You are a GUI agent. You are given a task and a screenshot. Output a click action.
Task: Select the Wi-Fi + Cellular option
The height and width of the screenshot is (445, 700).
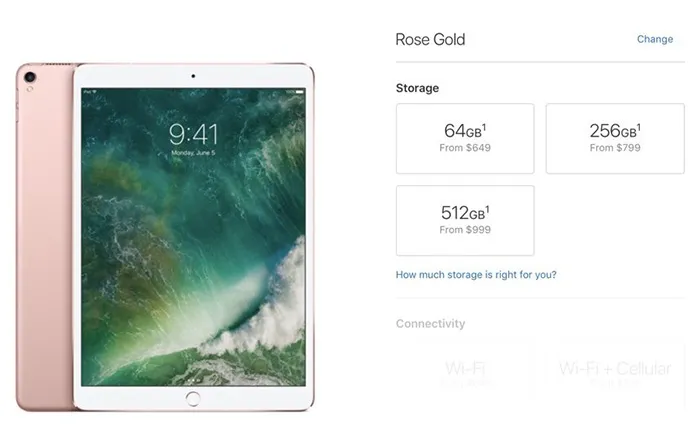(x=615, y=372)
